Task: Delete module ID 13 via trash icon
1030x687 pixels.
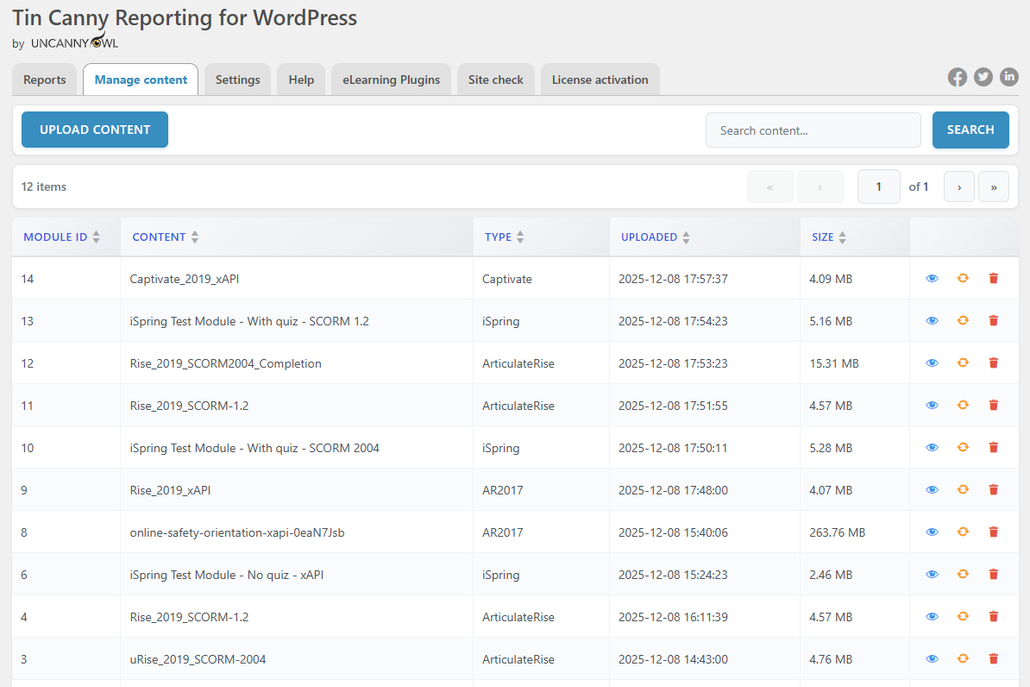Action: (x=993, y=321)
